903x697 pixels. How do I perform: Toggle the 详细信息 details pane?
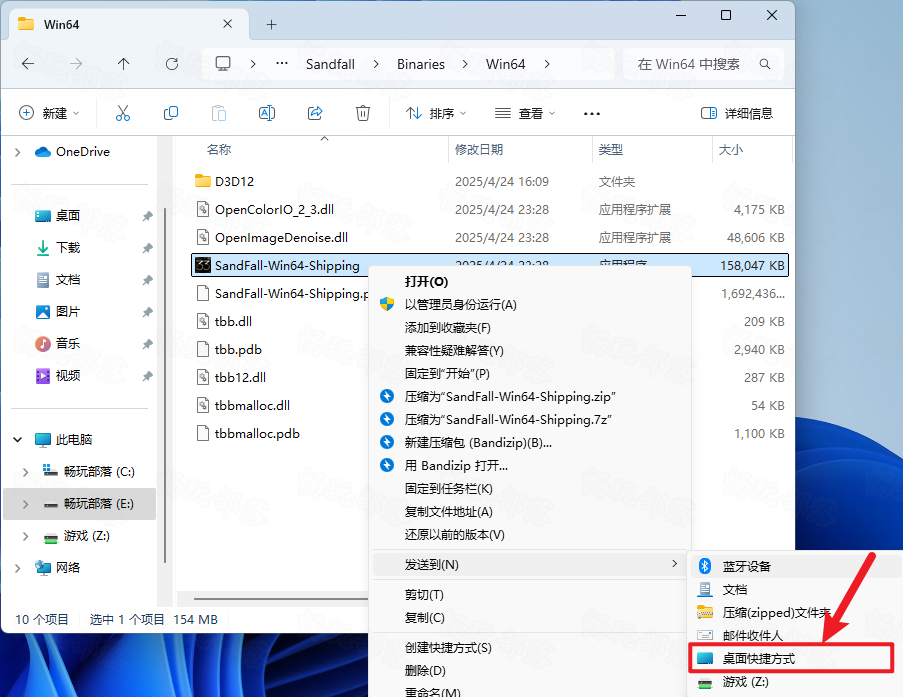point(737,113)
